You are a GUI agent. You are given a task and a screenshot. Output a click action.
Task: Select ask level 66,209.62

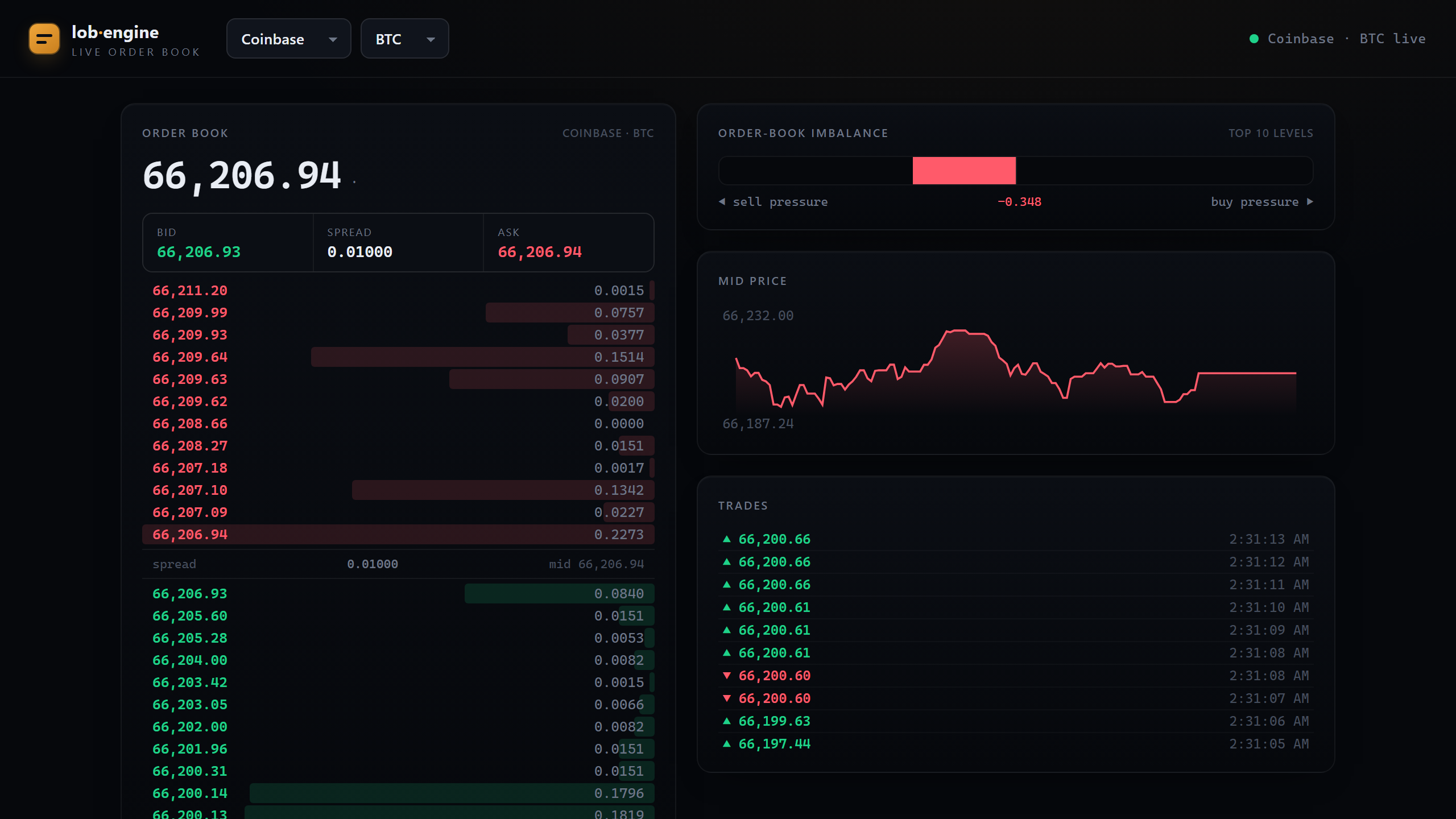(398, 402)
